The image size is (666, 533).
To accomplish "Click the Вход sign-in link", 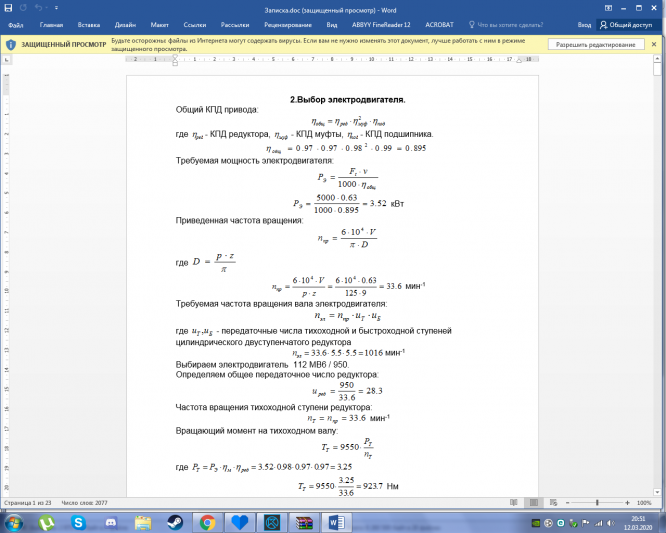I will (x=584, y=25).
